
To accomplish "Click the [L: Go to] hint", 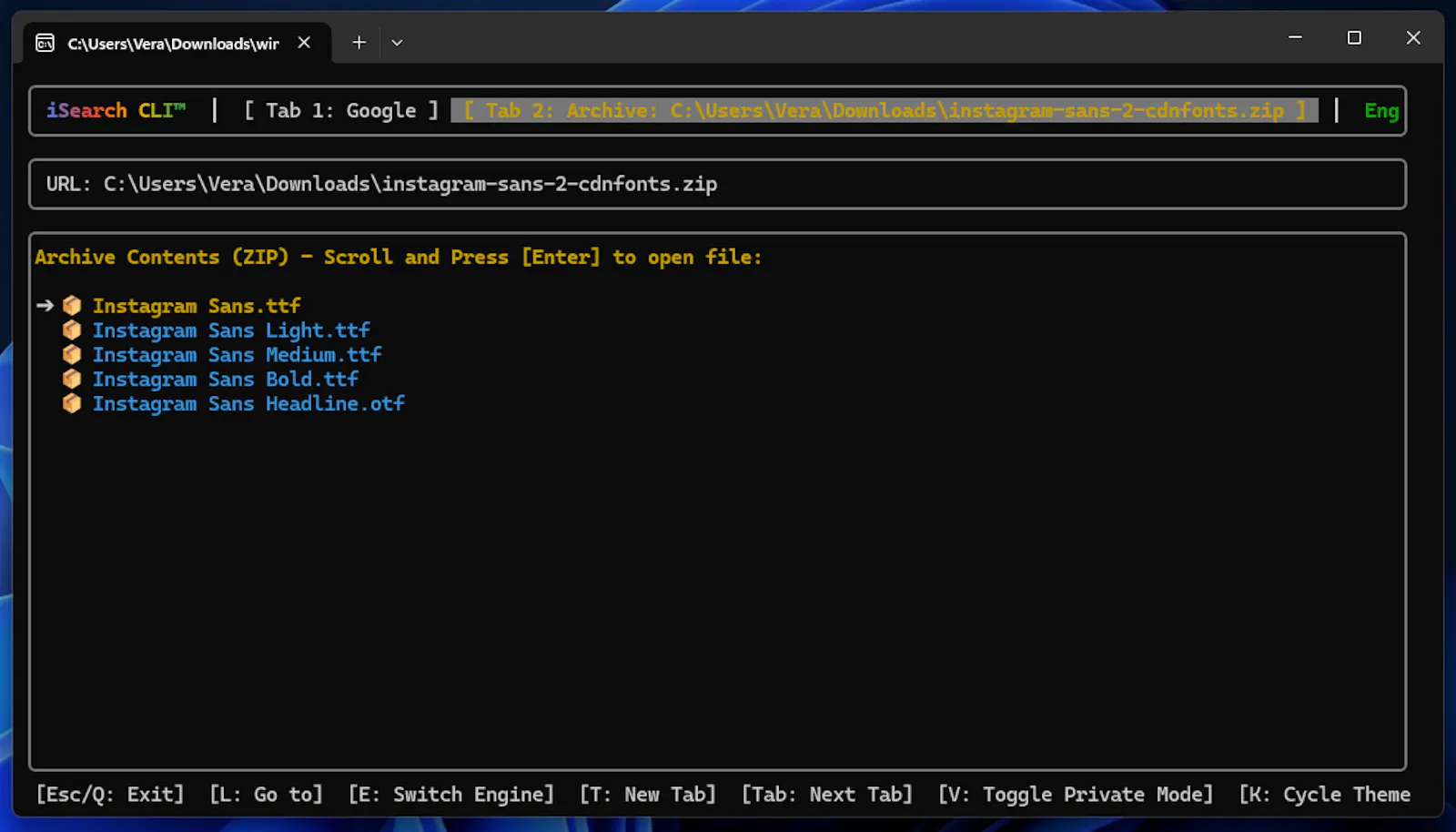I will (266, 795).
